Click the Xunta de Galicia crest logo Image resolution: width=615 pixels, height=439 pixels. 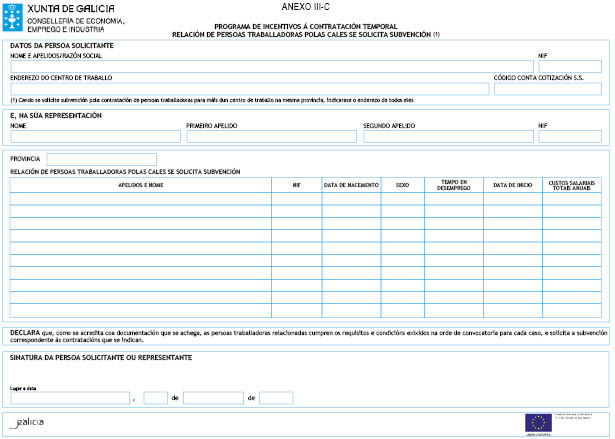pos(13,17)
